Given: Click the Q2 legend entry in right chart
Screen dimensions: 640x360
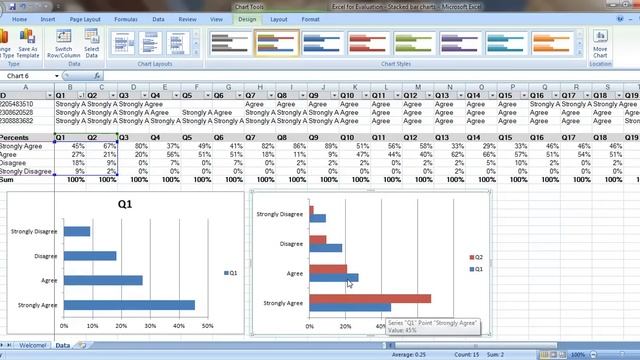Looking at the screenshot, I should tap(476, 257).
